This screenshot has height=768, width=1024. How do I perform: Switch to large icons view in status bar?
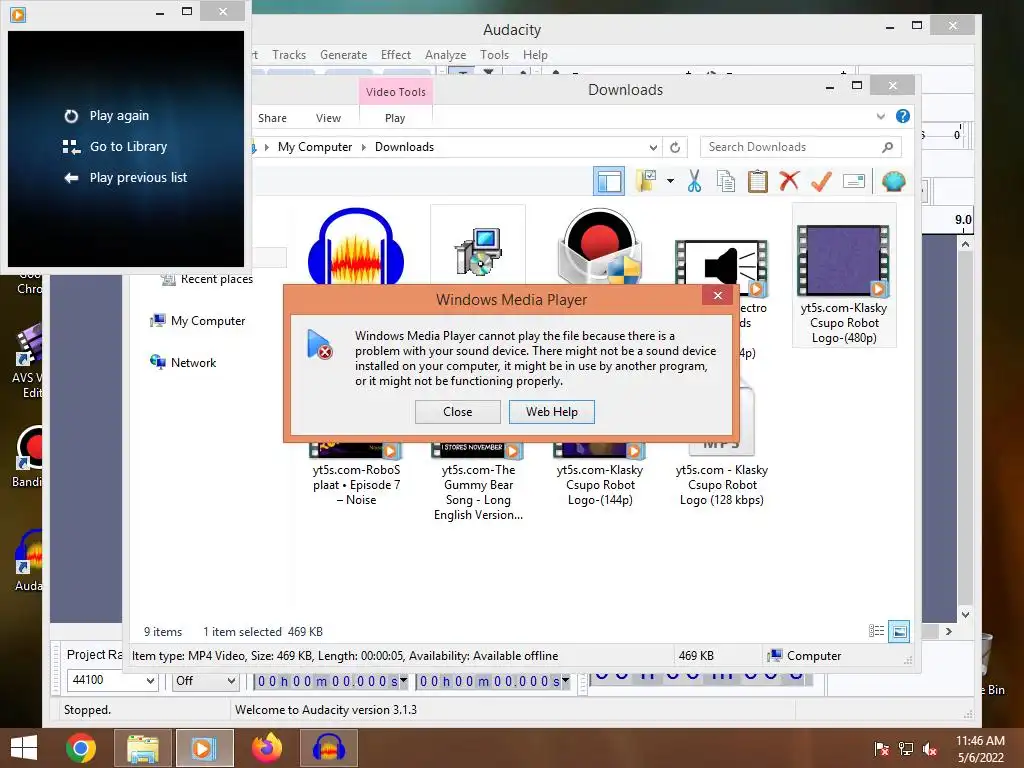click(x=899, y=631)
